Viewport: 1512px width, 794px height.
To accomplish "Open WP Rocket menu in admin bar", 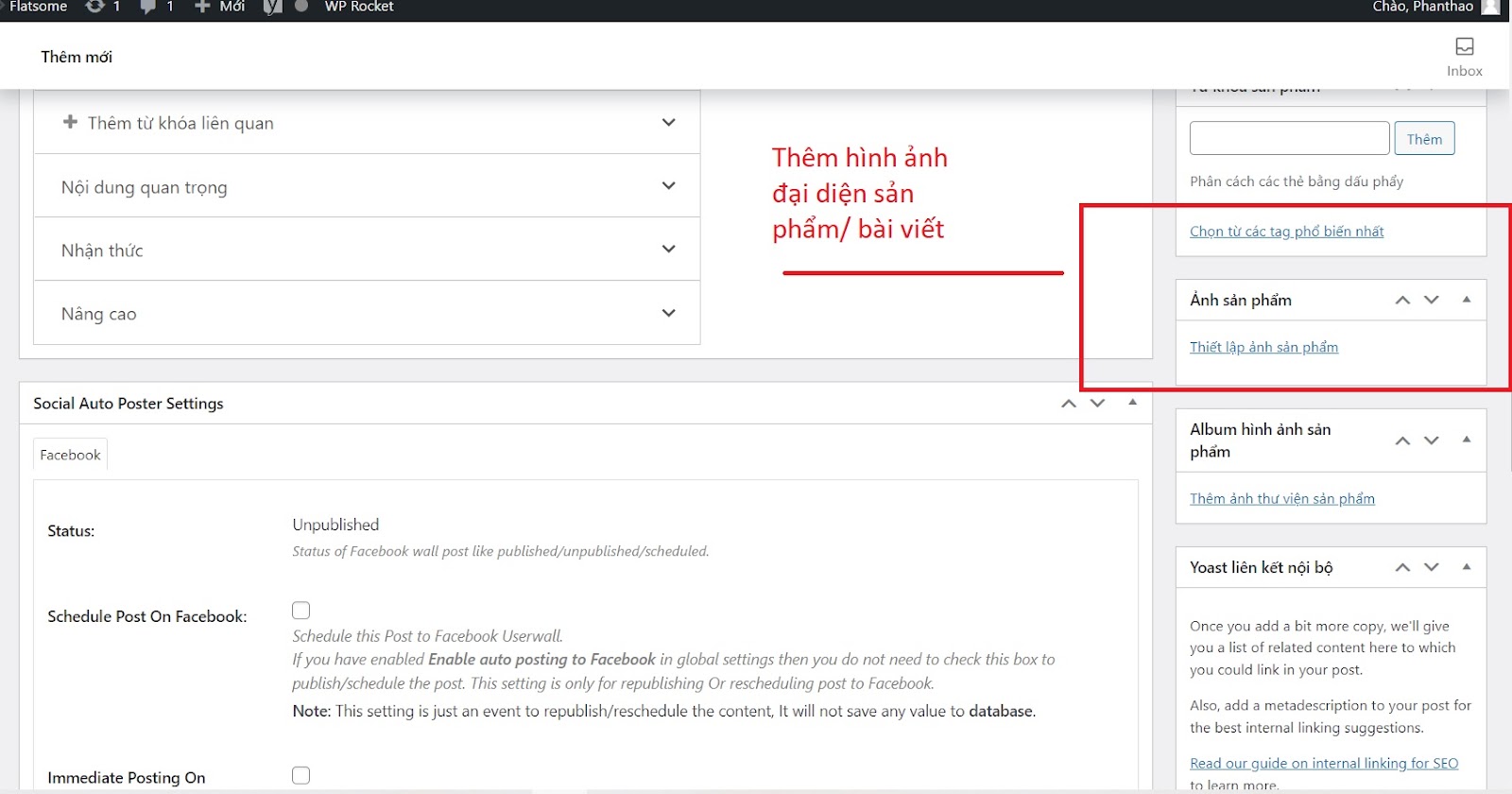I will point(358,7).
